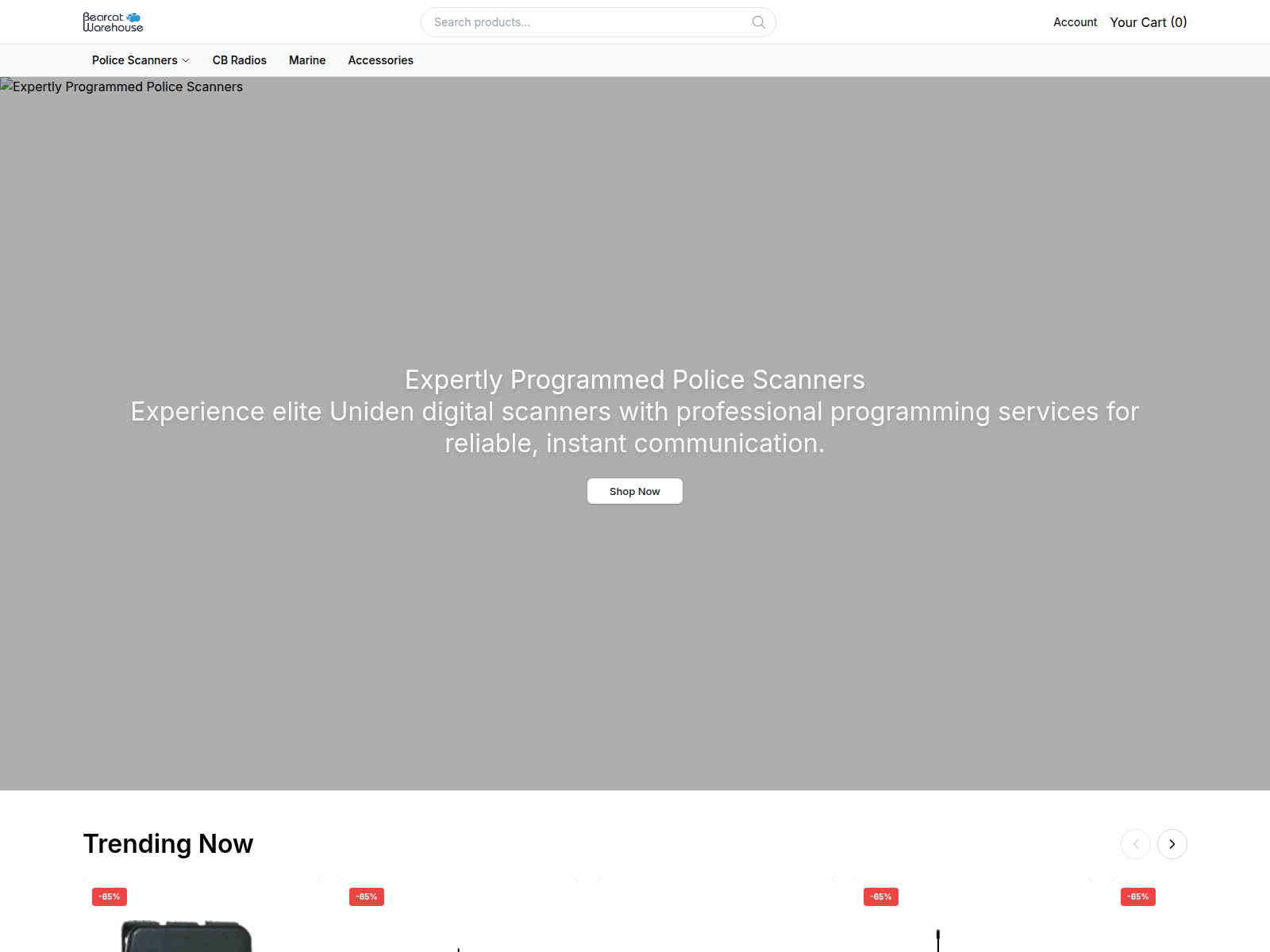Open Your Cart (0)

click(1148, 22)
